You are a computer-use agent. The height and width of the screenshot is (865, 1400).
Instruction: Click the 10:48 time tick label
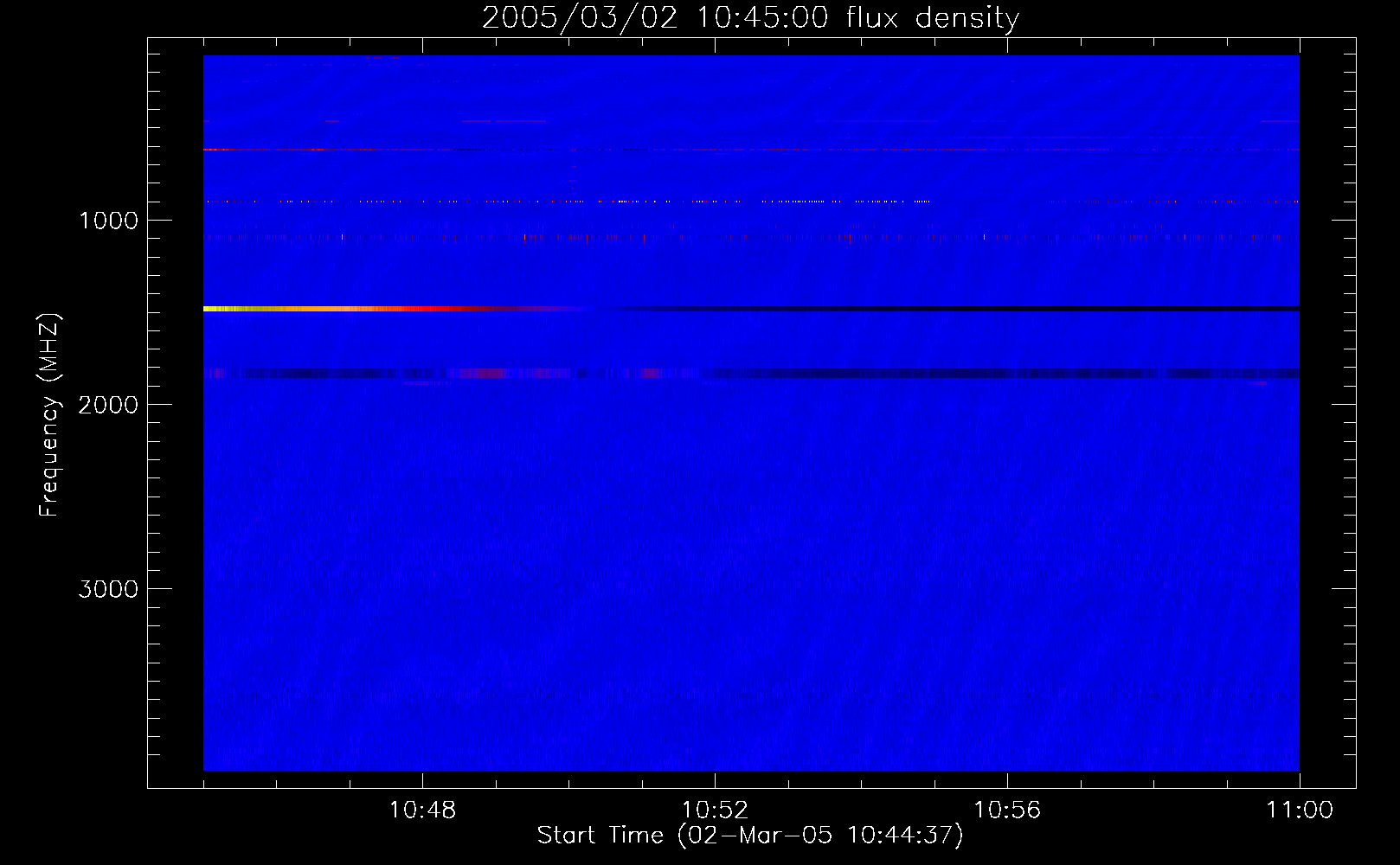tap(423, 811)
